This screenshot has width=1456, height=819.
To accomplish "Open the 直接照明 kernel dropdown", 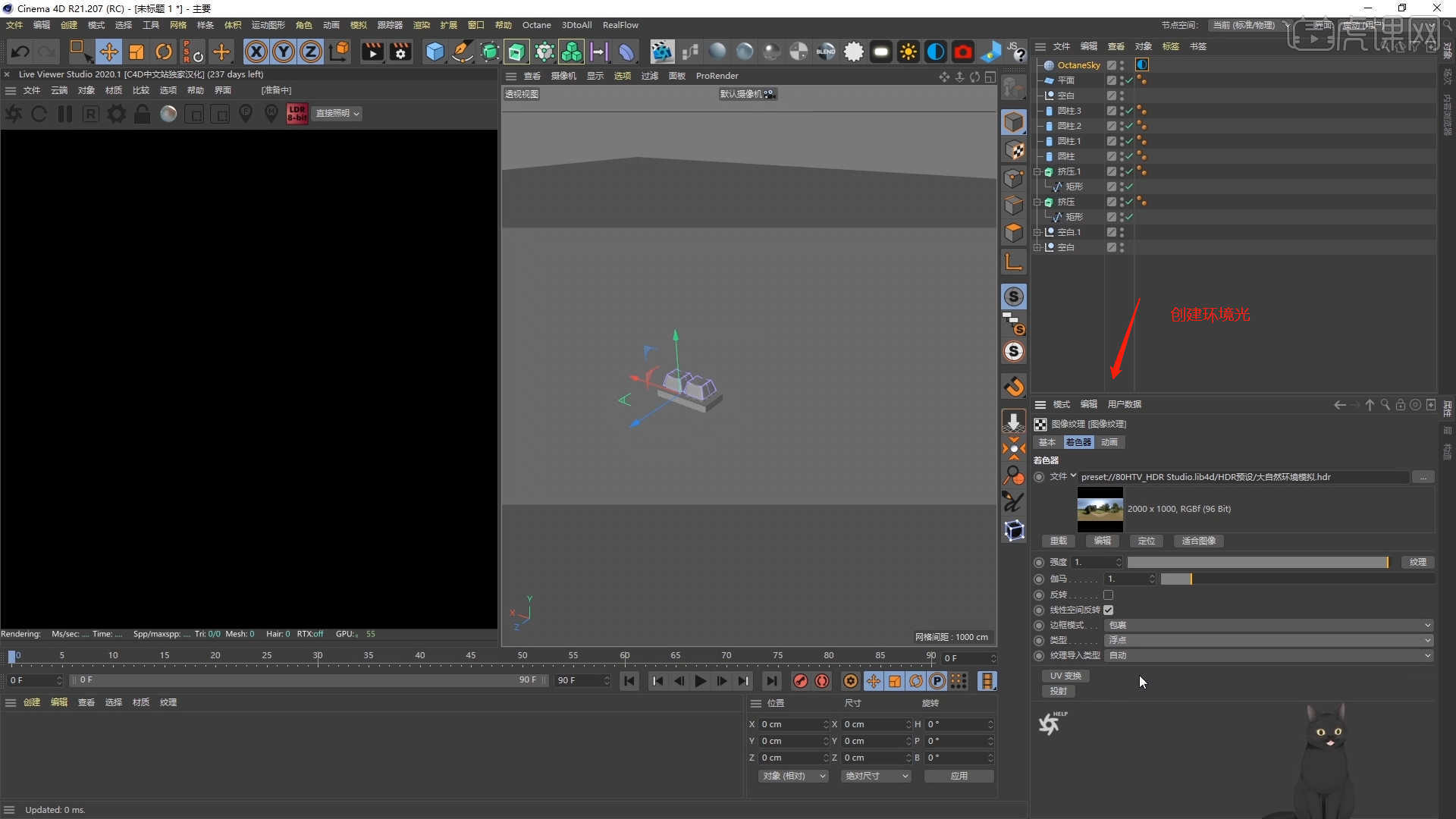I will [x=337, y=113].
